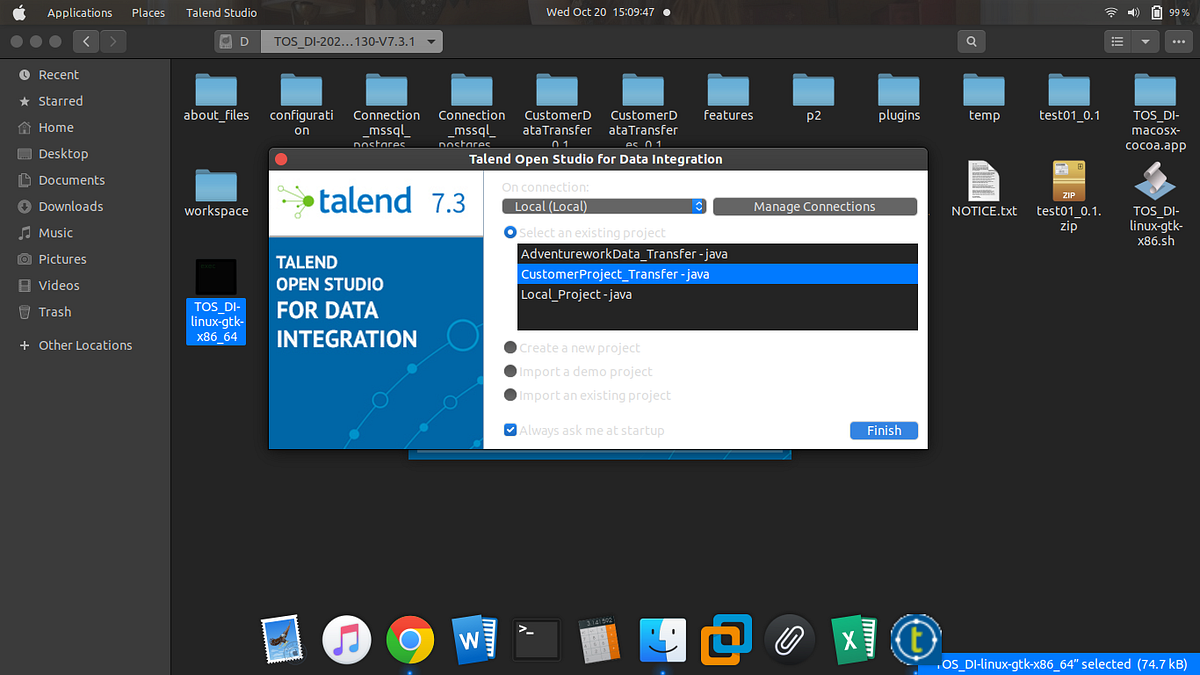Open the Places menu in the top bar
The image size is (1200, 675).
(148, 12)
